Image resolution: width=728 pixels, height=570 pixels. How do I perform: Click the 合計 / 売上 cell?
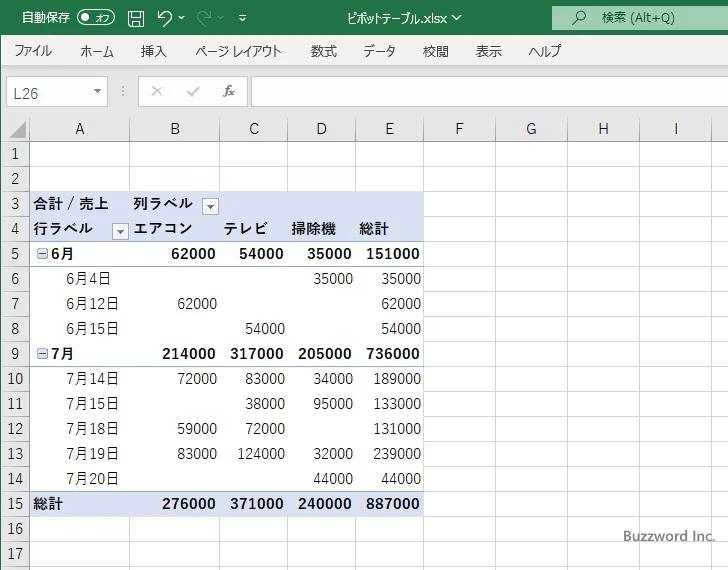pos(80,204)
